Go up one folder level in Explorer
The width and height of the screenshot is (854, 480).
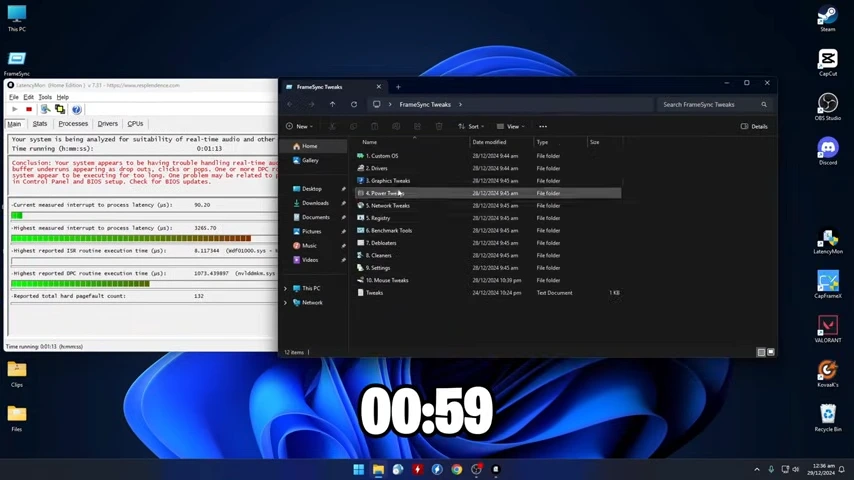[332, 105]
